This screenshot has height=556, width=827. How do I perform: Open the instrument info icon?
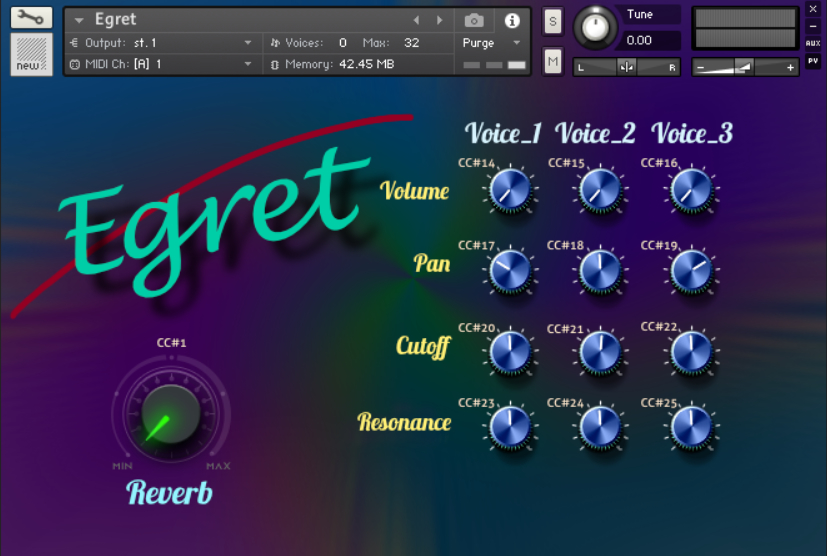[x=512, y=21]
